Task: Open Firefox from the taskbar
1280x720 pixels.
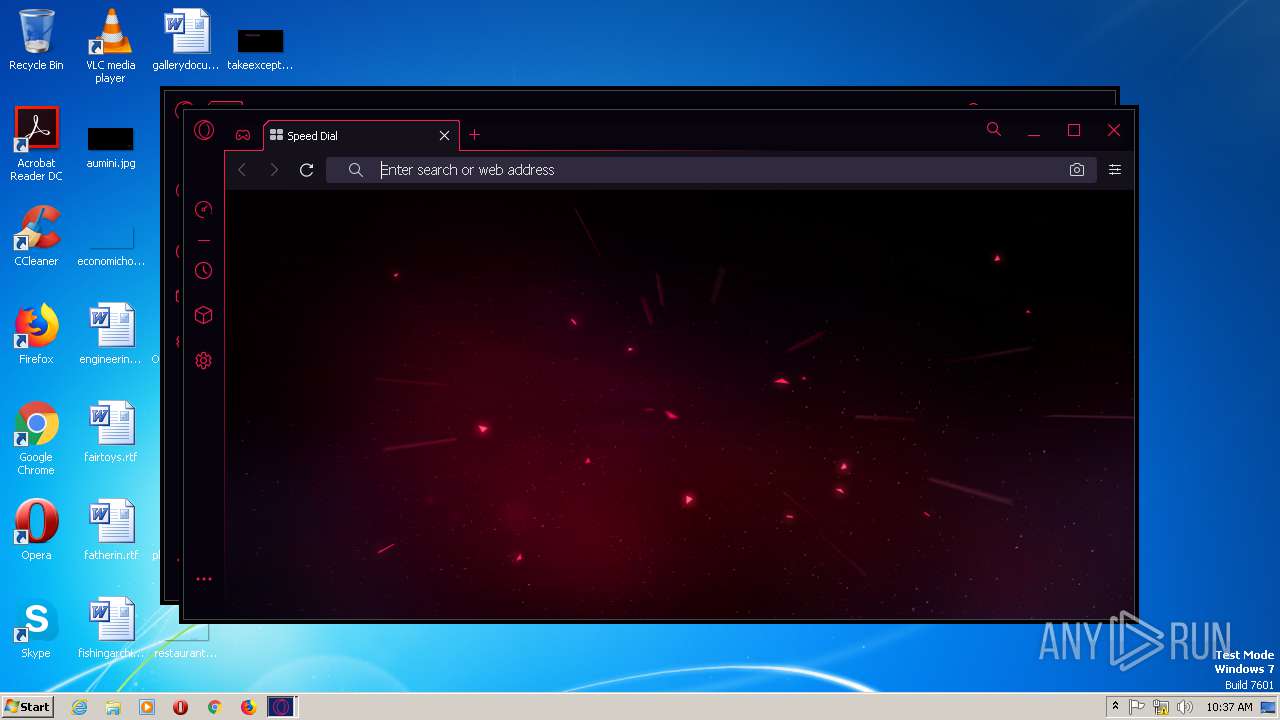Action: click(x=248, y=707)
